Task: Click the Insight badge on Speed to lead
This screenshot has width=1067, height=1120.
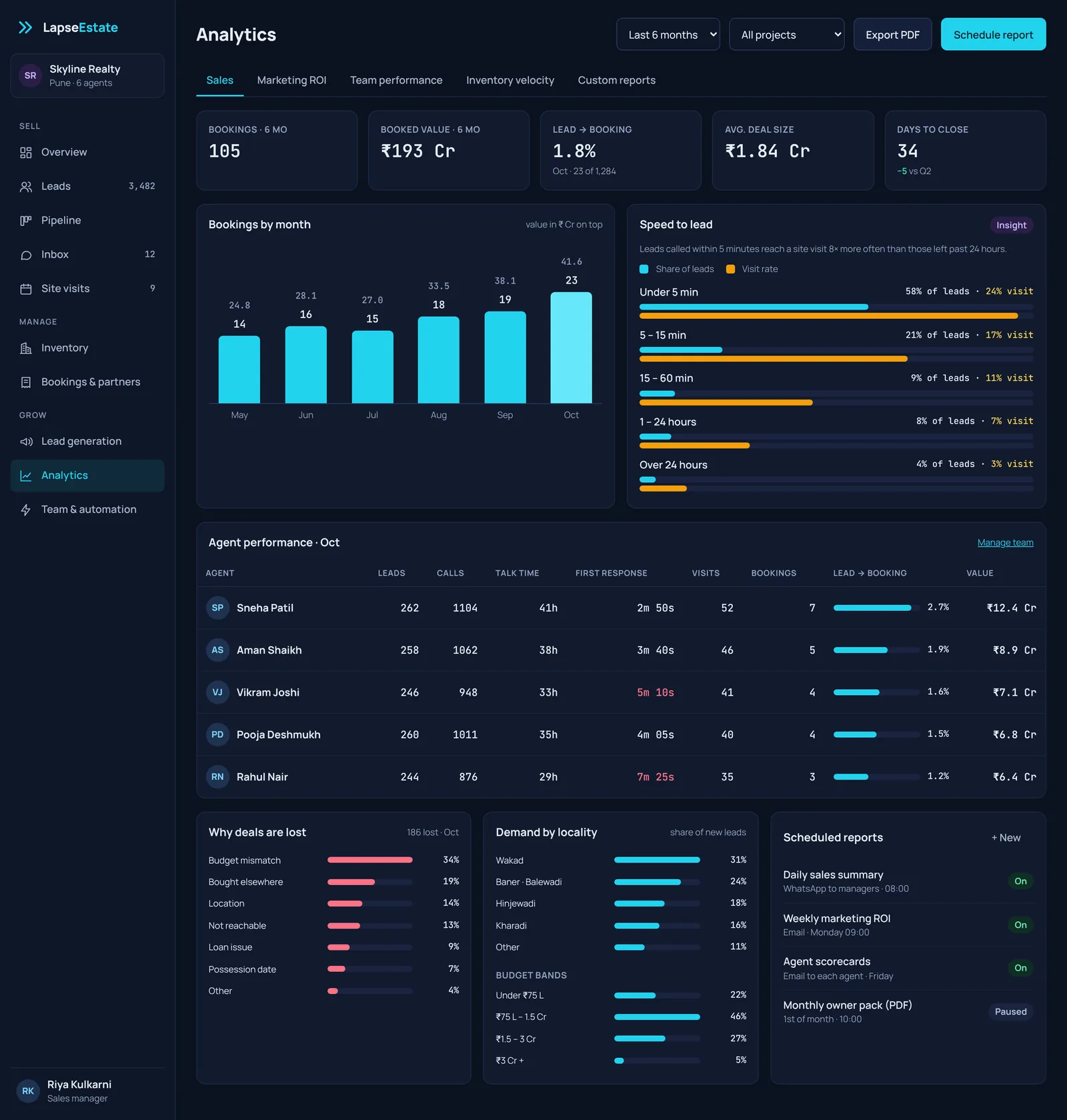Action: coord(1011,225)
